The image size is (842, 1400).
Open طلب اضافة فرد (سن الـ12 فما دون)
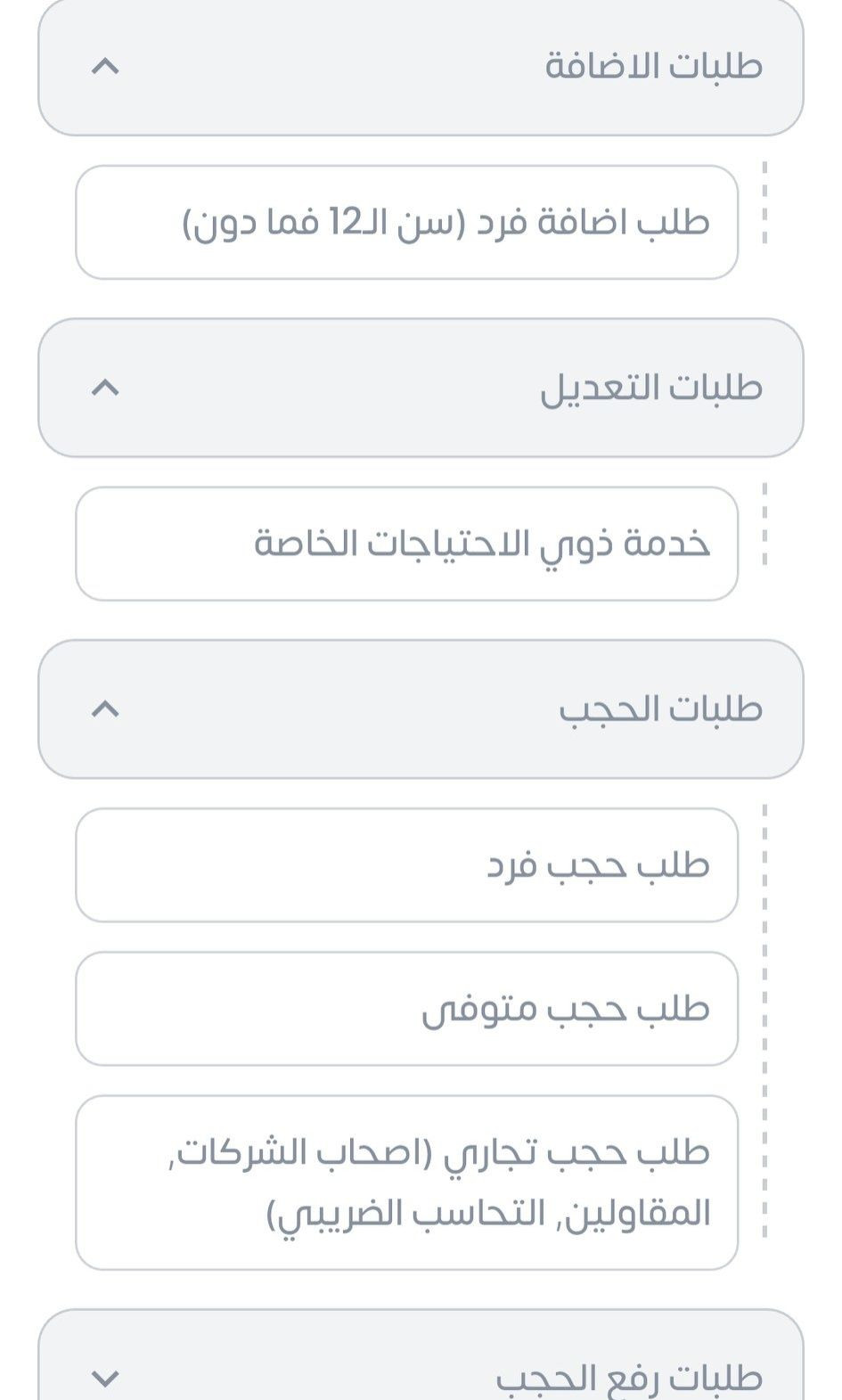coord(407,222)
